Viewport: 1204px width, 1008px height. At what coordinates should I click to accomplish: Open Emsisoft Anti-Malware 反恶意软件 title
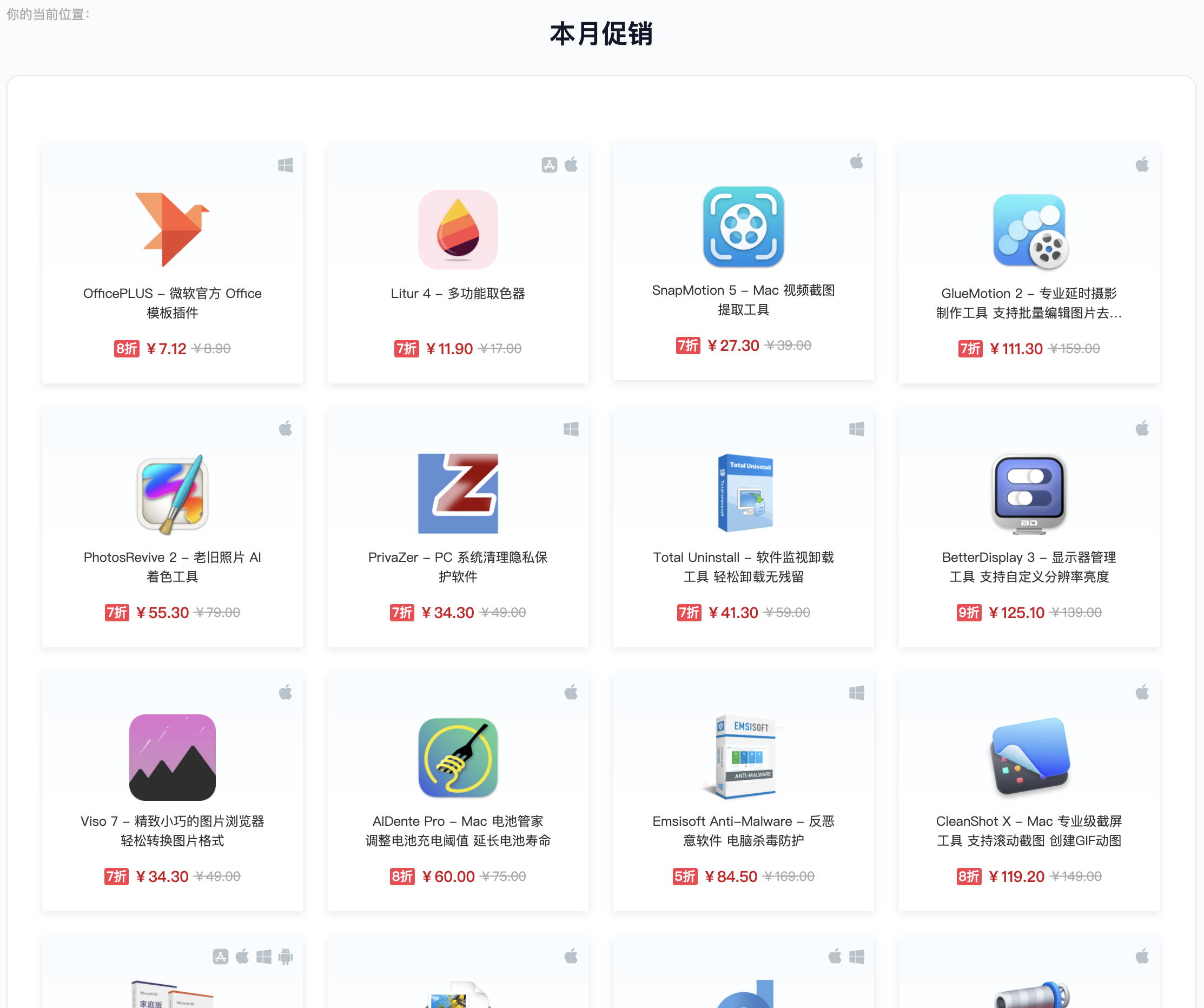pyautogui.click(x=743, y=830)
